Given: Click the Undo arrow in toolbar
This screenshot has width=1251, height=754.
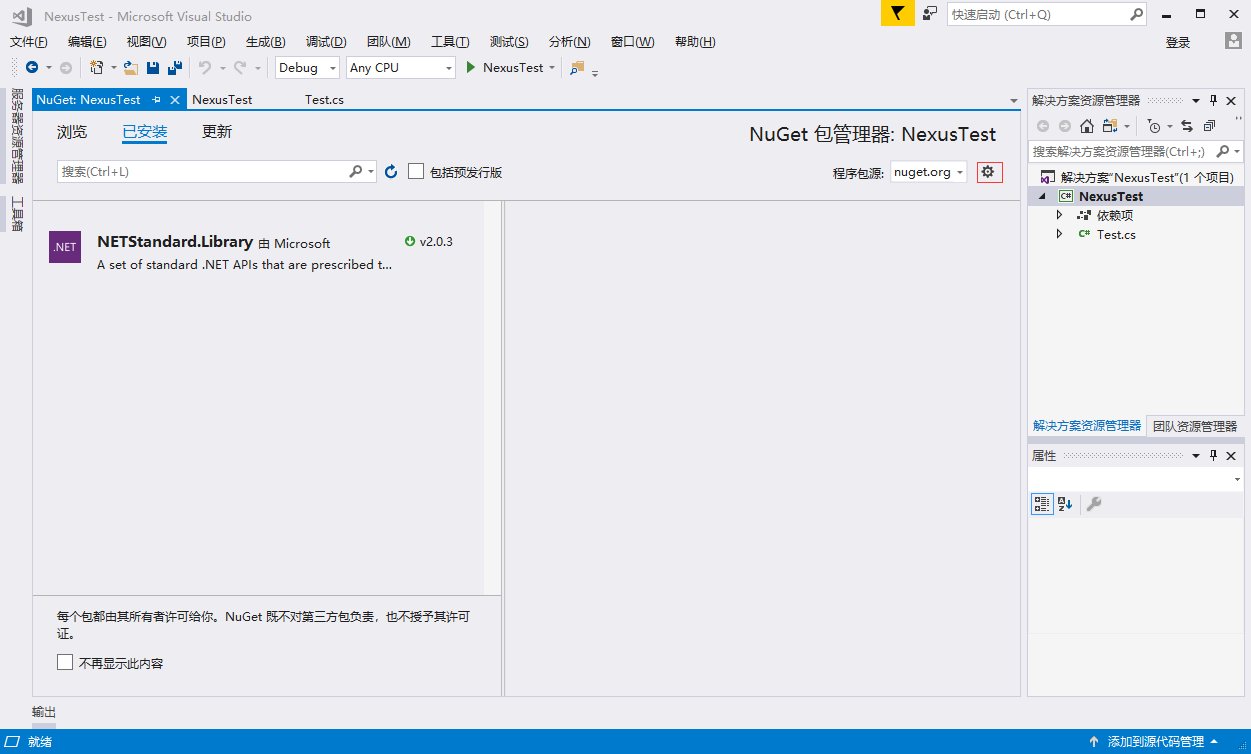Looking at the screenshot, I should coord(204,67).
